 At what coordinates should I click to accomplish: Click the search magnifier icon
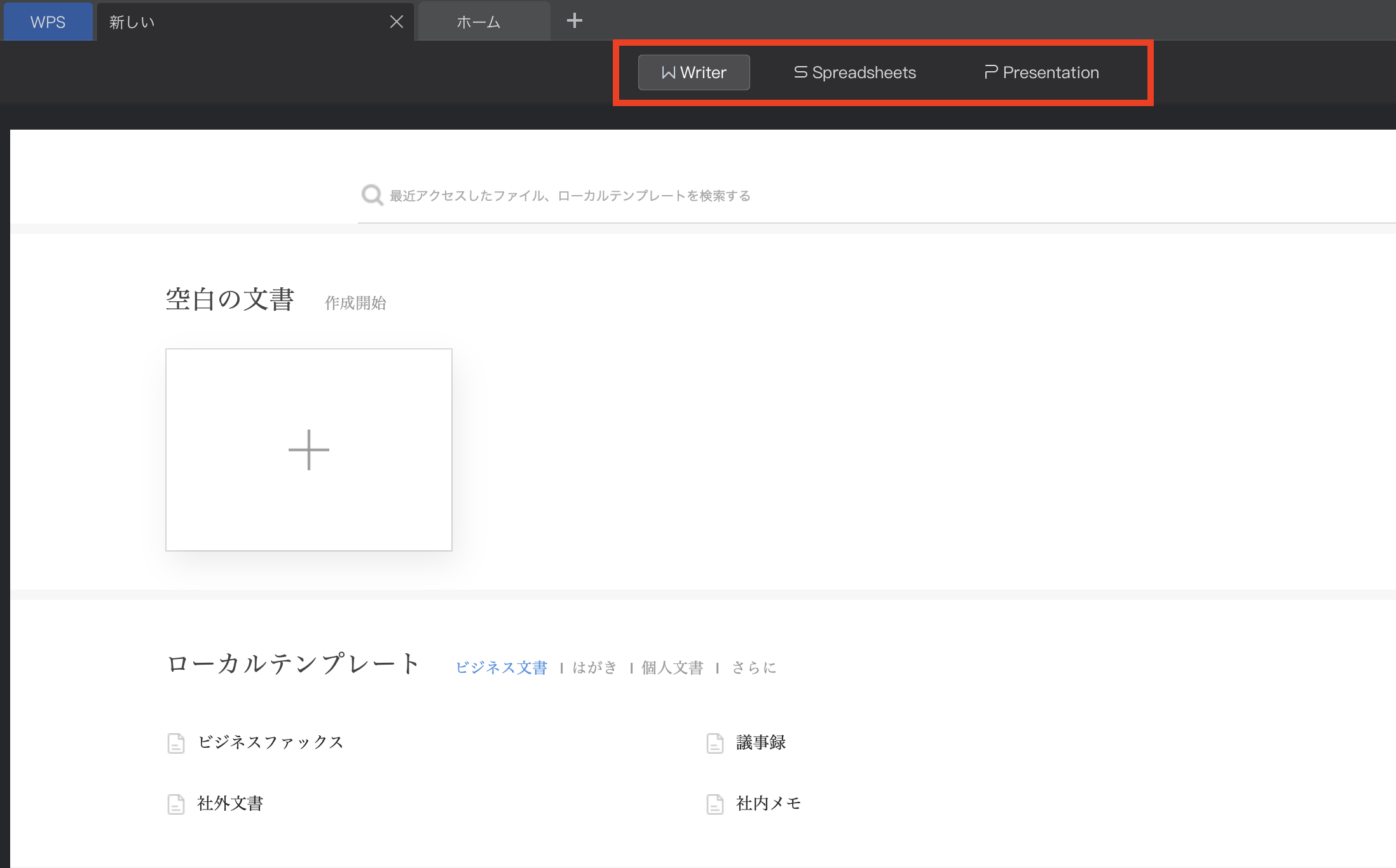pos(372,195)
